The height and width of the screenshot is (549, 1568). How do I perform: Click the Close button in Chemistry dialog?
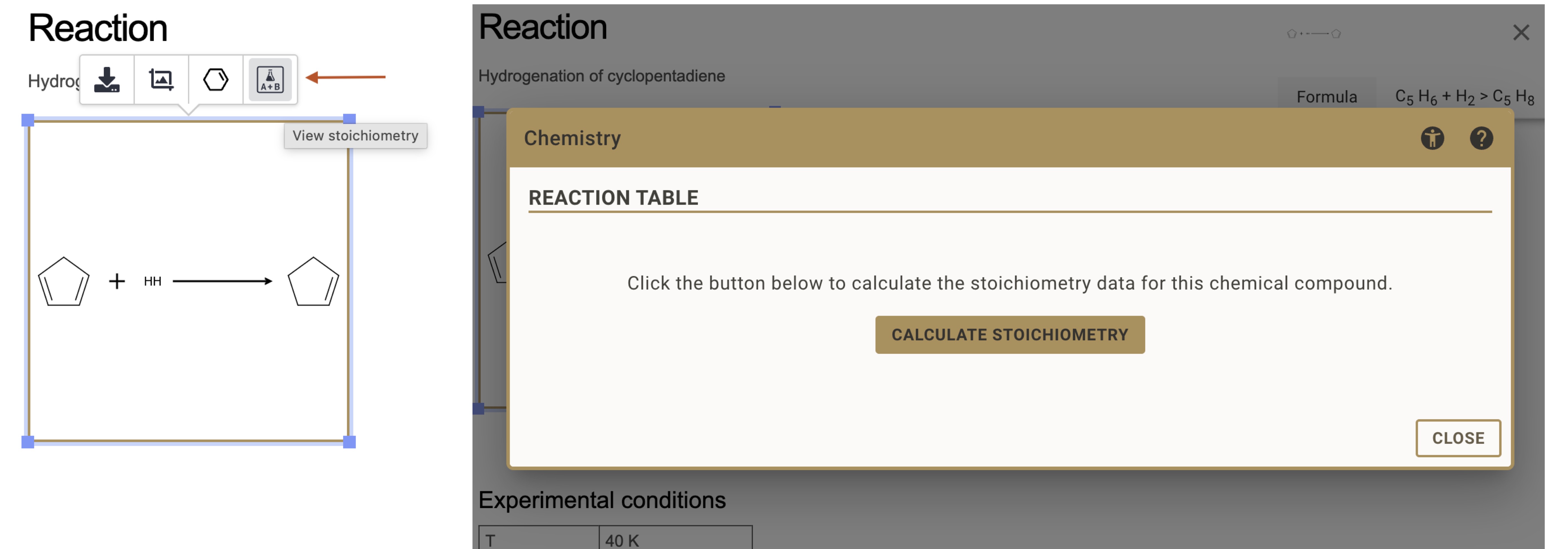[x=1457, y=438]
